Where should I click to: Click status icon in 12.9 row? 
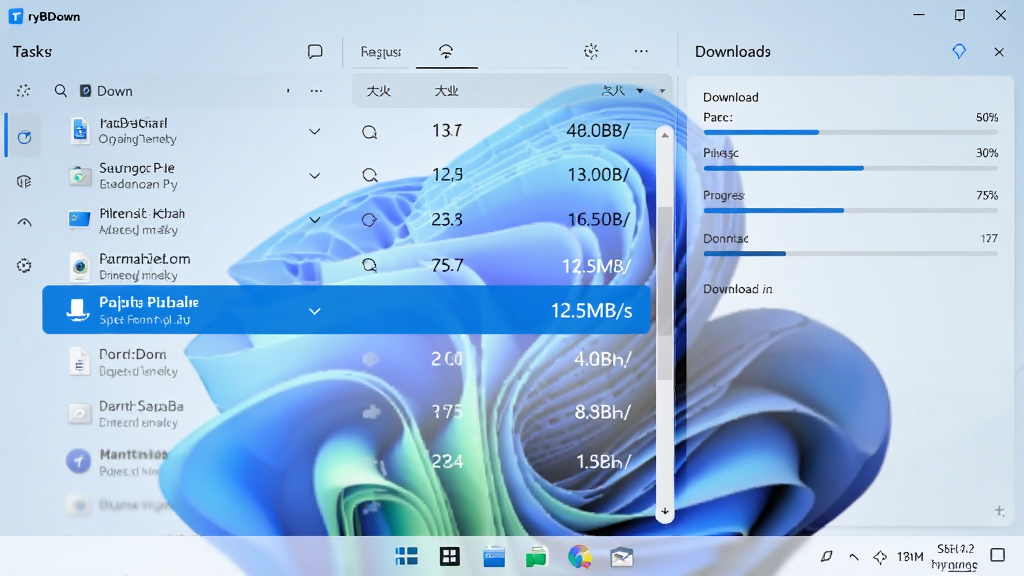(370, 175)
